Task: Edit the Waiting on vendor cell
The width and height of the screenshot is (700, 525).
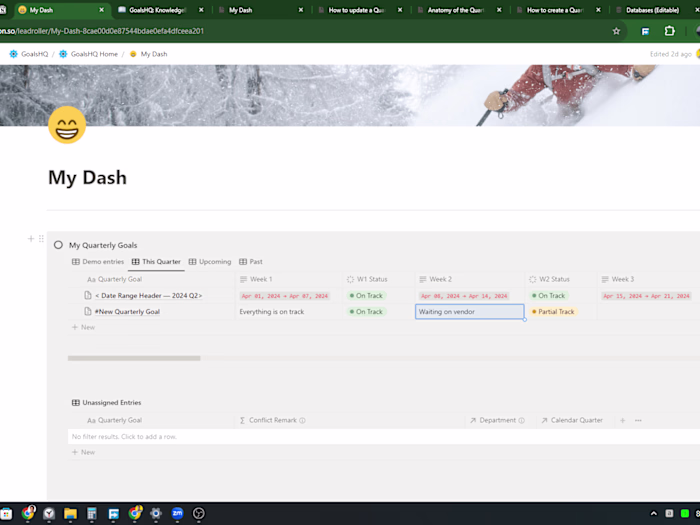Action: [470, 312]
